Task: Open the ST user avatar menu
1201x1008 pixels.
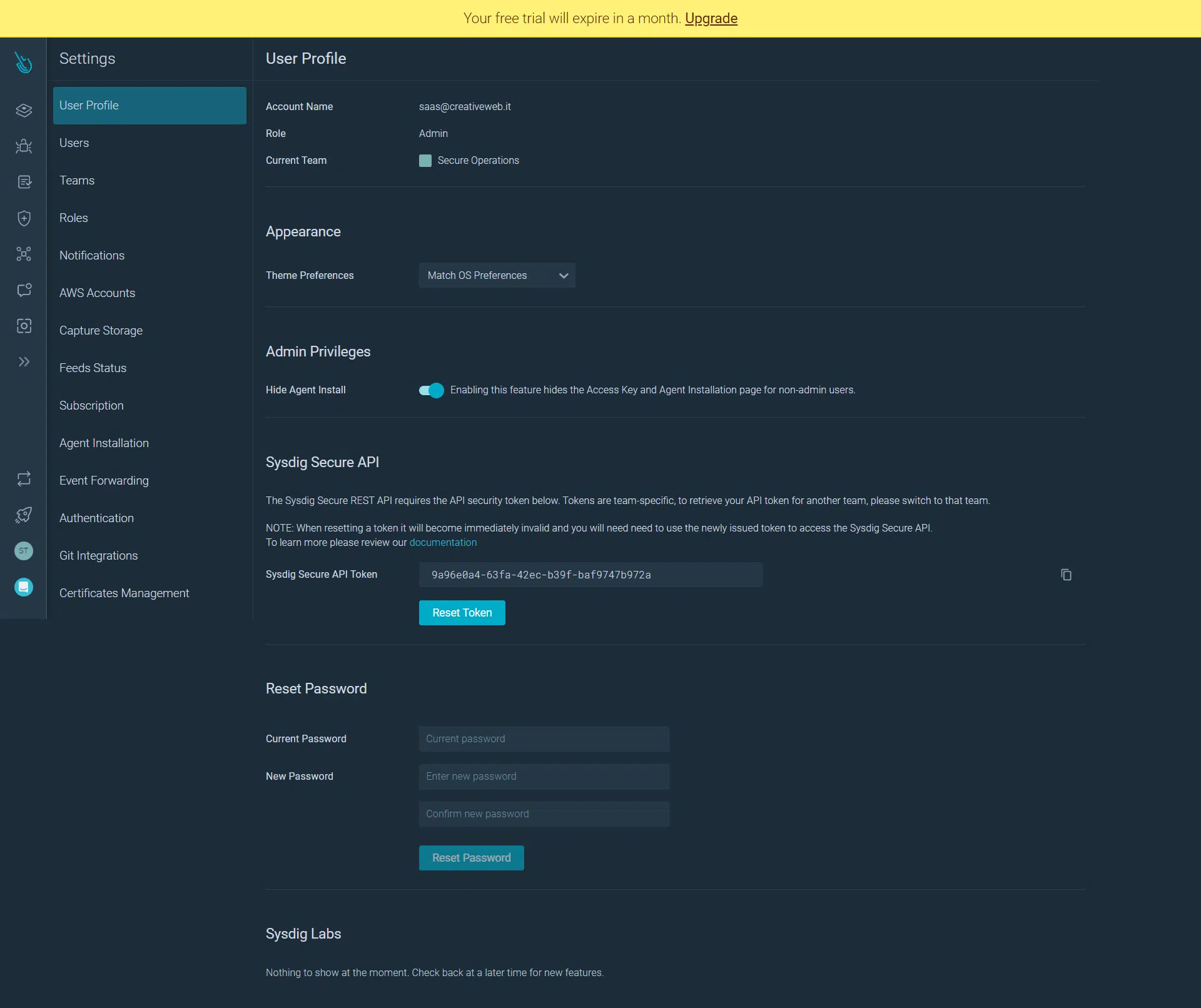Action: (24, 551)
